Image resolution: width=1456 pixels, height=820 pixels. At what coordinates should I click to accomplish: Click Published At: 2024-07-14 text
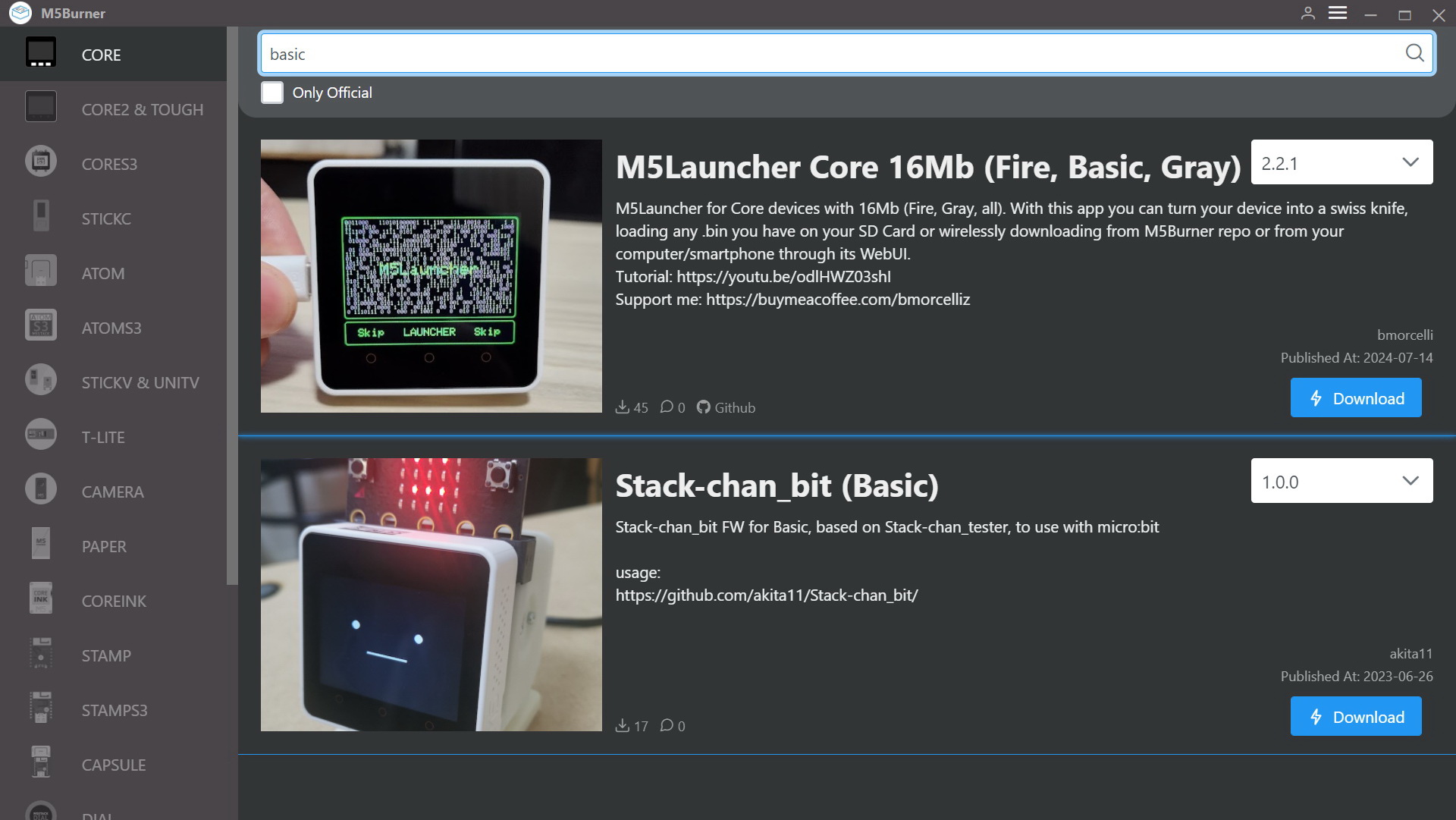coord(1357,357)
